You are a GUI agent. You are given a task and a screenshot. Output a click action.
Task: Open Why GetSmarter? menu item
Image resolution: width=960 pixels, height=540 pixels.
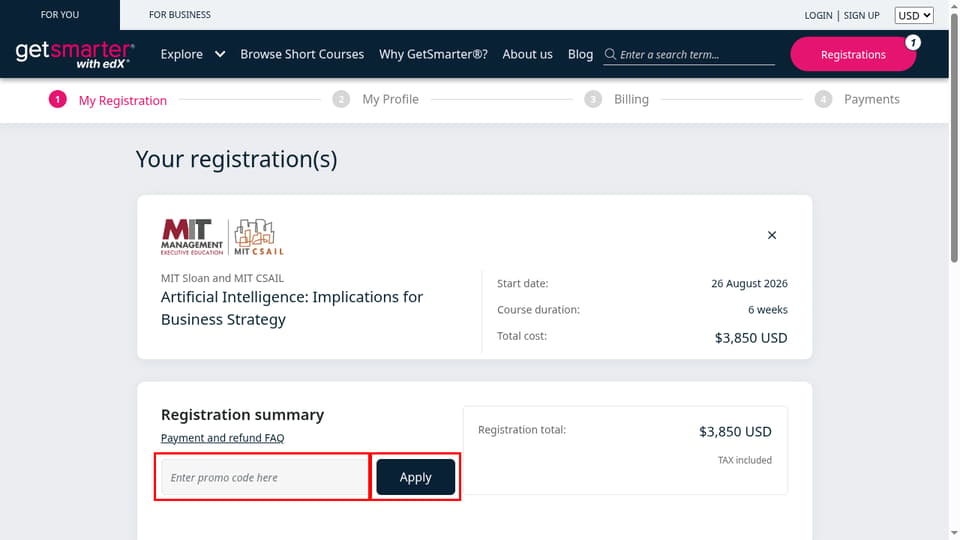click(433, 54)
